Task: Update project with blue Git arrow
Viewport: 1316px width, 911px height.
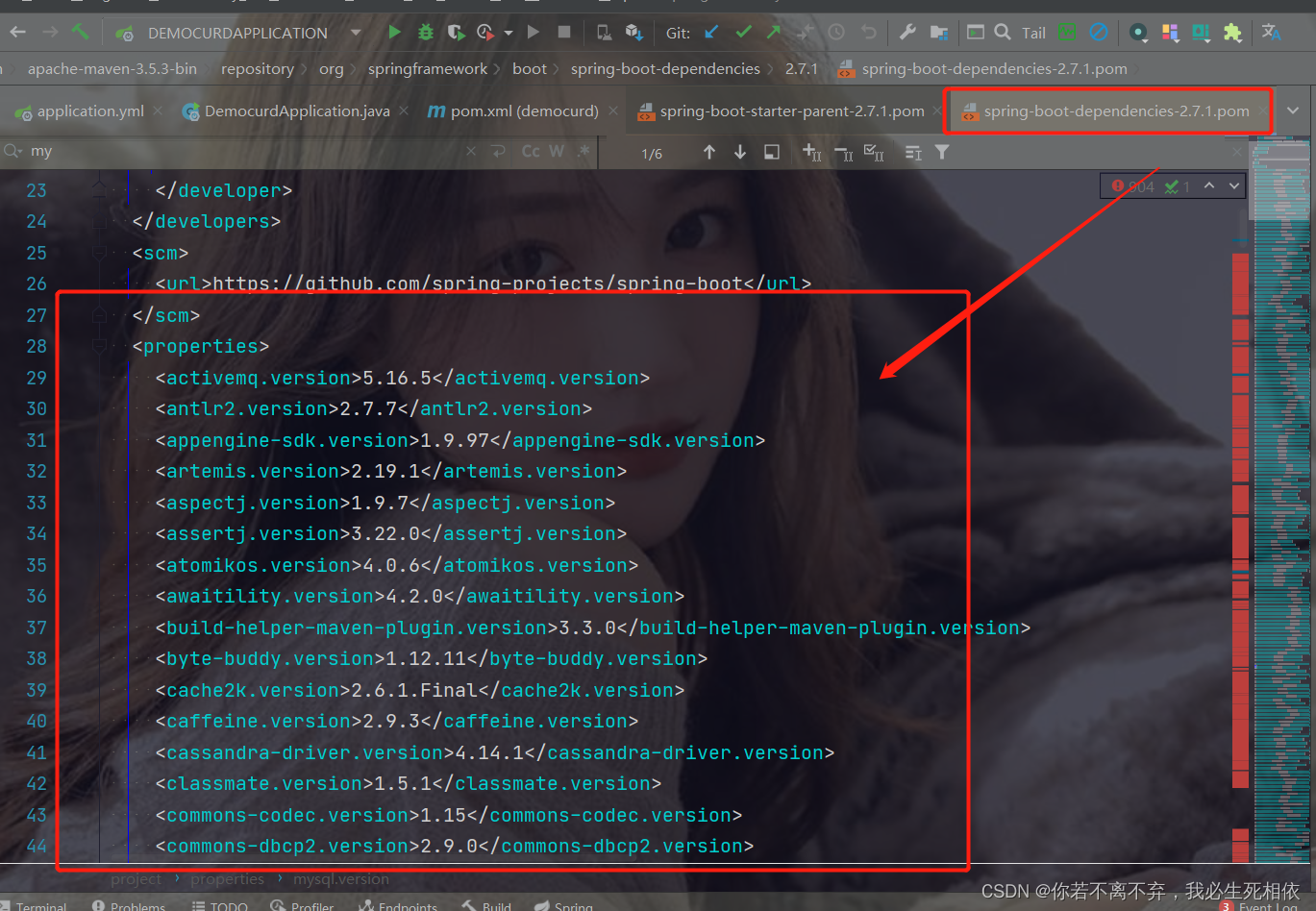Action: click(711, 33)
